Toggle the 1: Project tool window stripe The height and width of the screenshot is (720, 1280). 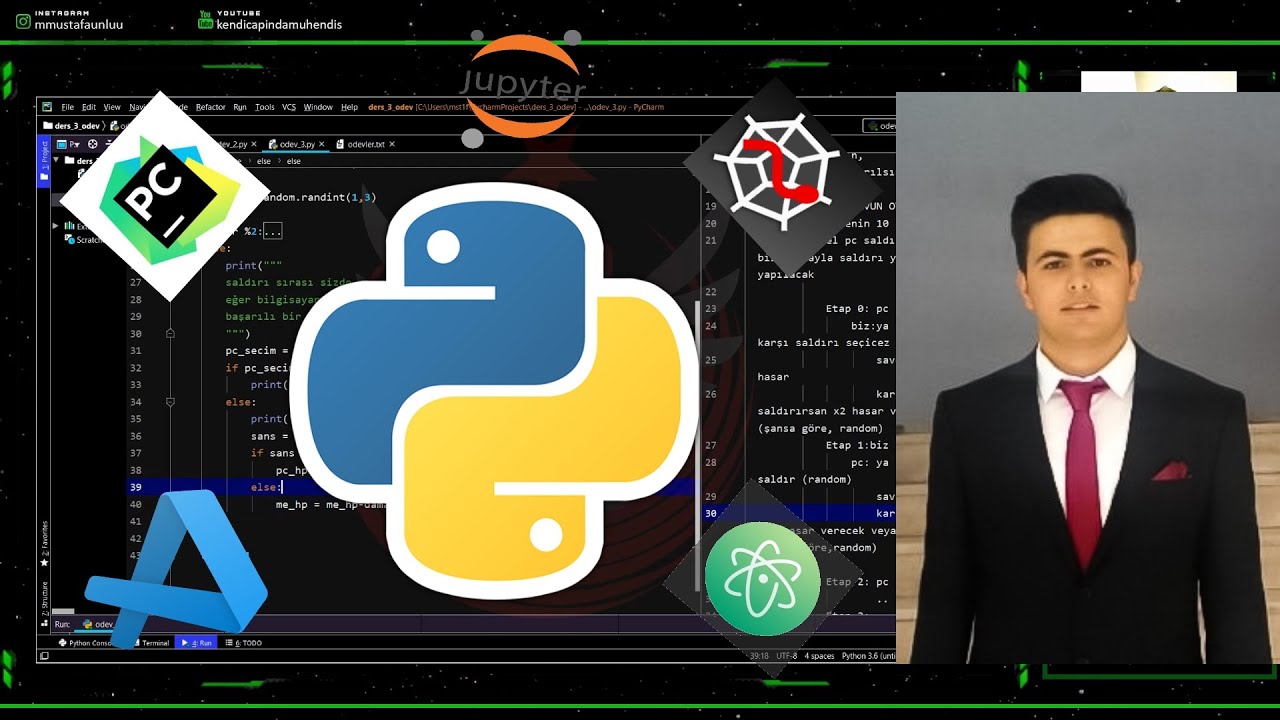click(43, 161)
